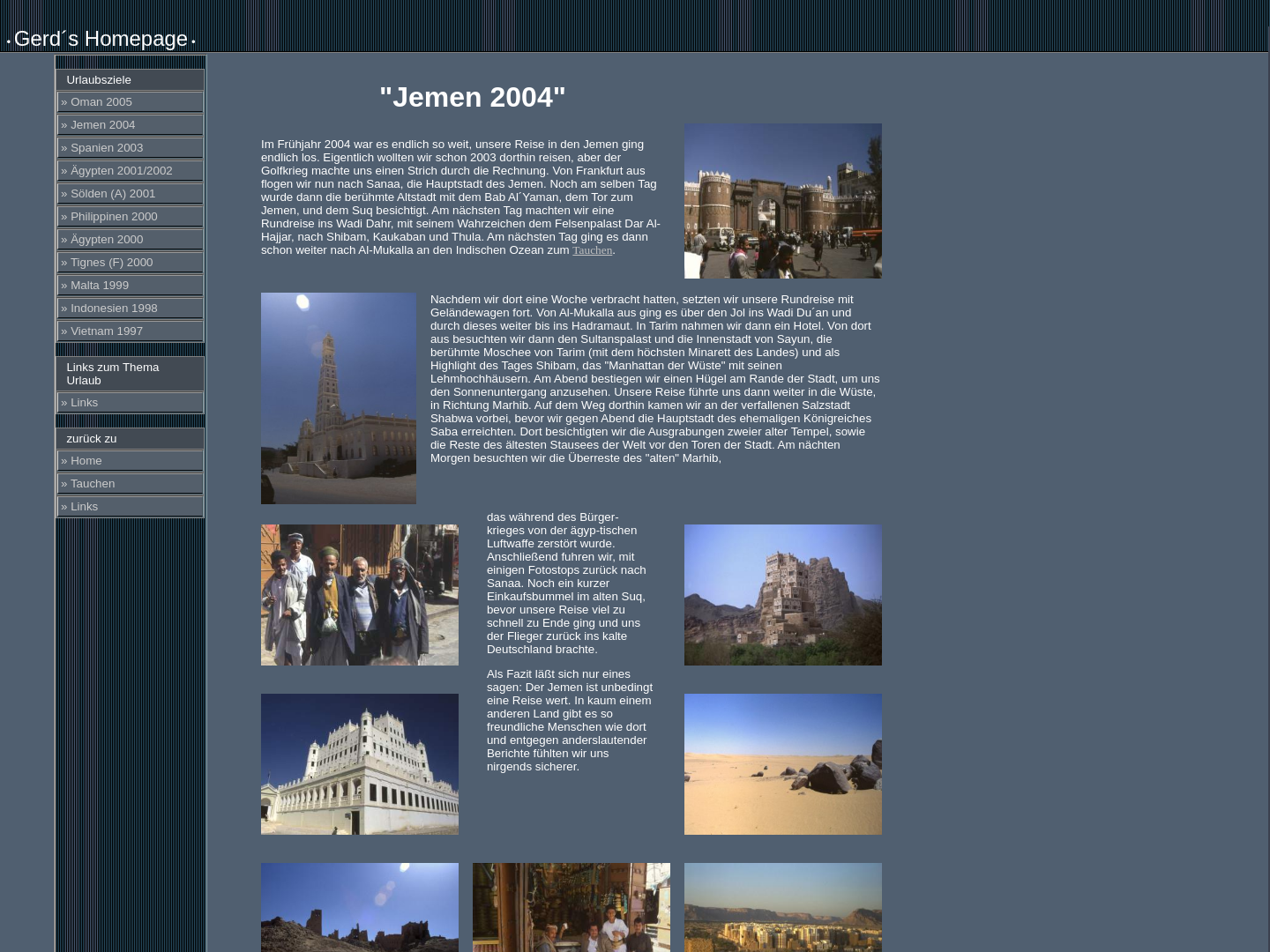Click the zurück zu sidebar heading
1270x952 pixels.
tap(131, 439)
